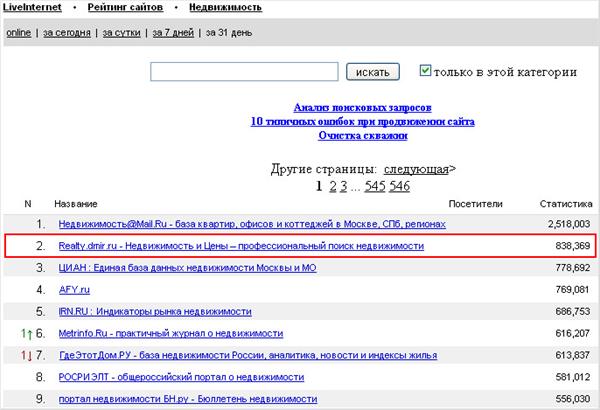Open the ЦИАН real estate database link
The height and width of the screenshot is (410, 600).
point(188,268)
